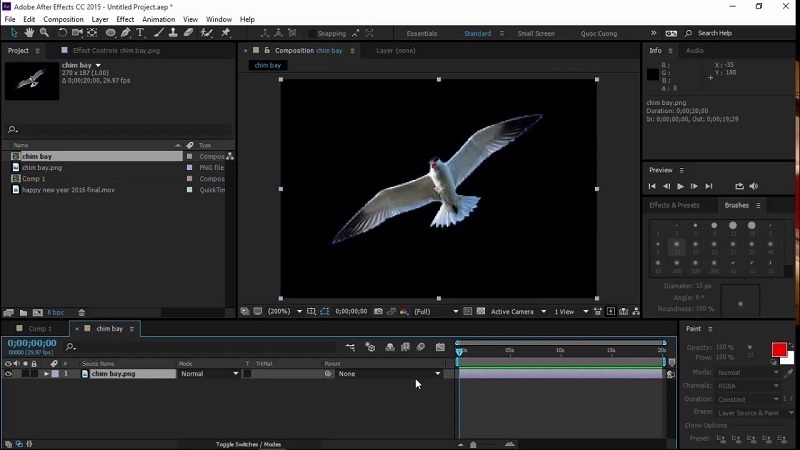Select the Puppet Pin tool
Image resolution: width=800 pixels, height=450 pixels.
pyautogui.click(x=225, y=33)
